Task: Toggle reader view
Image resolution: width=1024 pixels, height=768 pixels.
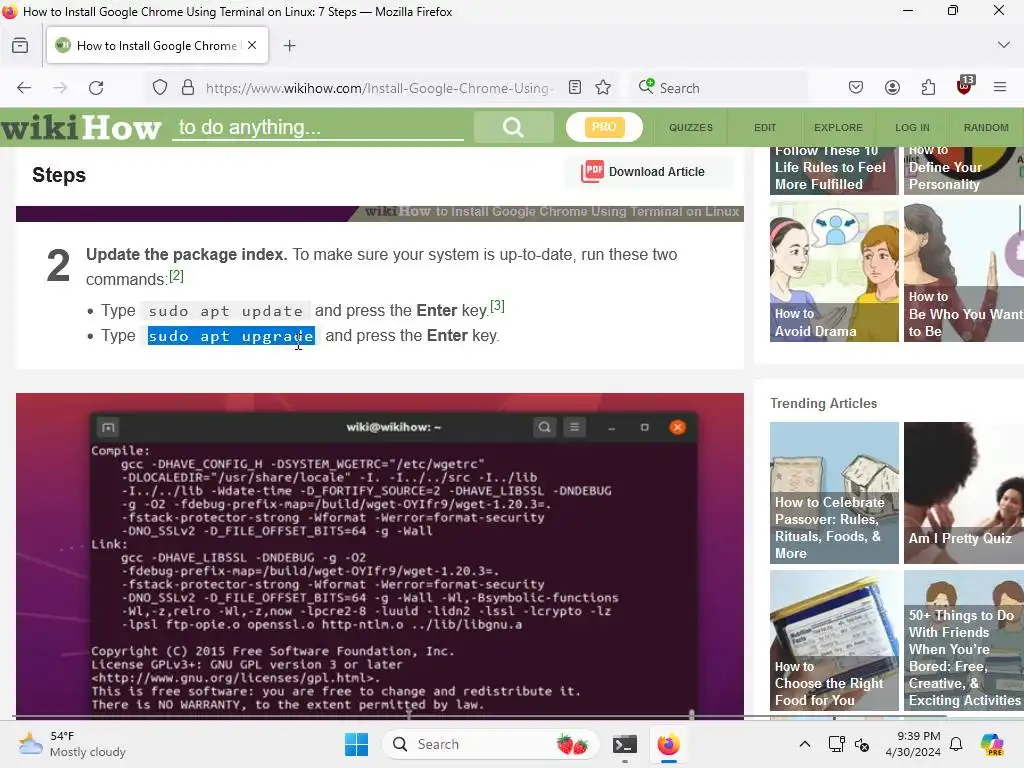Action: pyautogui.click(x=575, y=88)
